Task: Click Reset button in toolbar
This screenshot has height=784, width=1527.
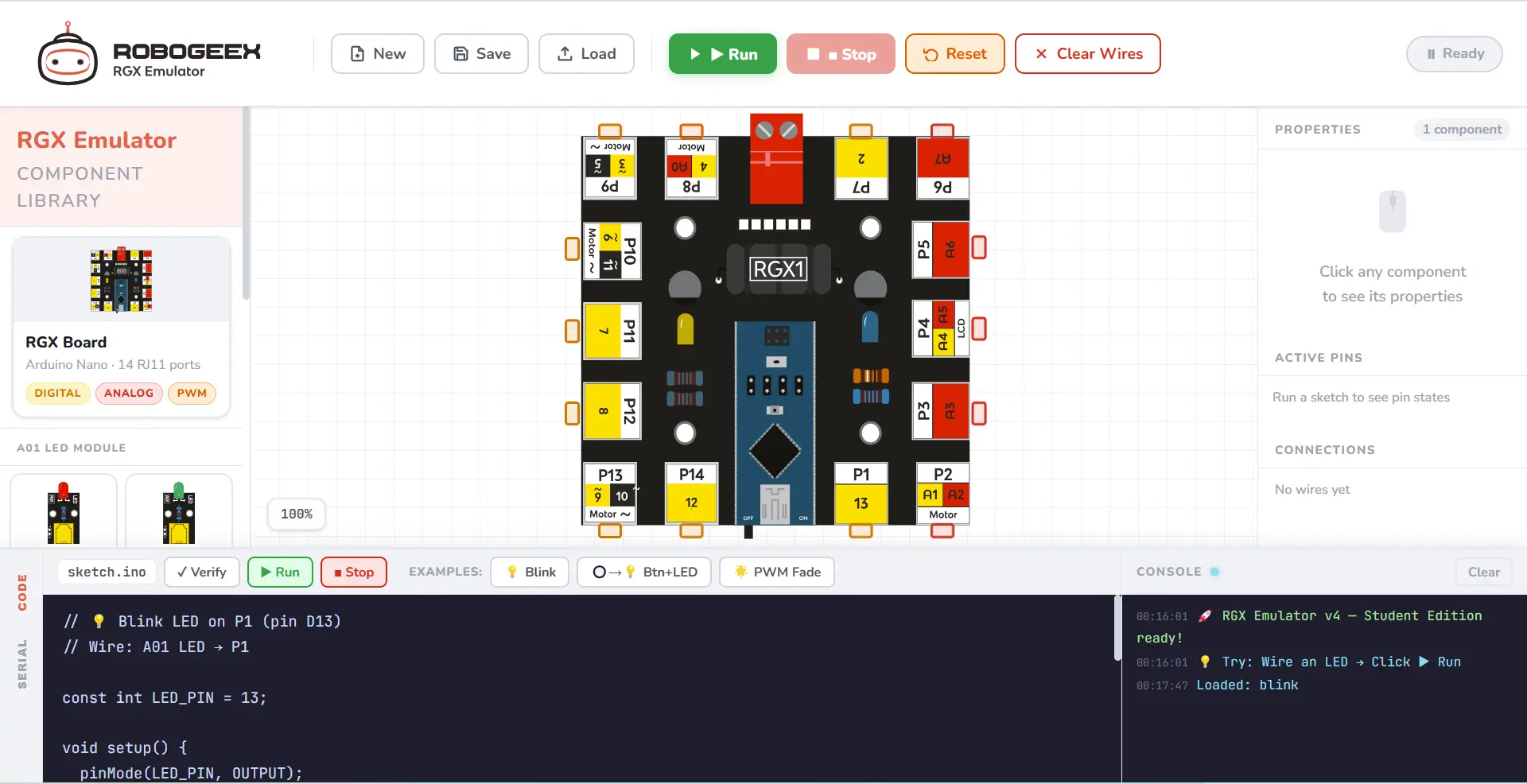Action: point(954,54)
